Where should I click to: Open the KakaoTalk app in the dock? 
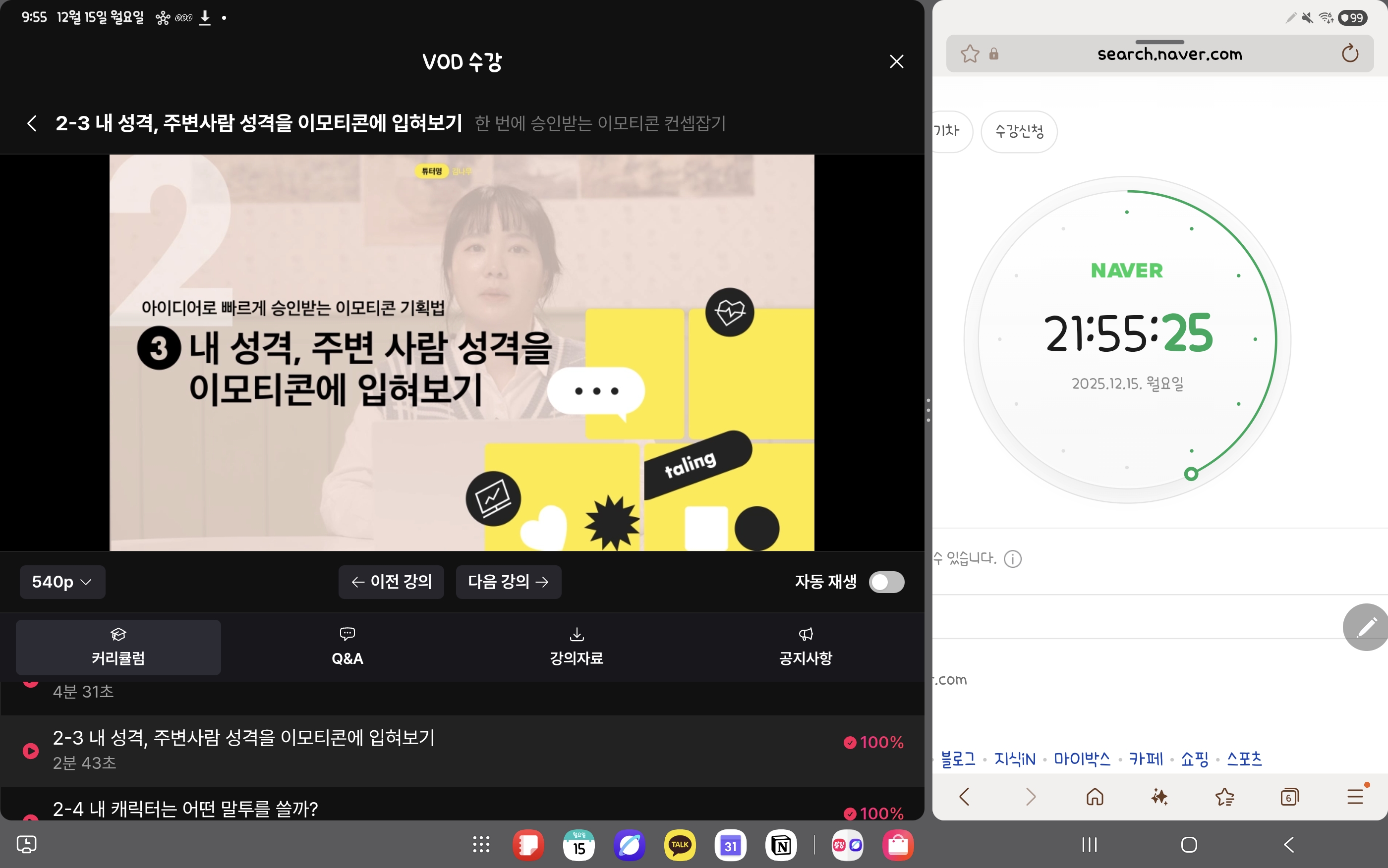pyautogui.click(x=680, y=845)
